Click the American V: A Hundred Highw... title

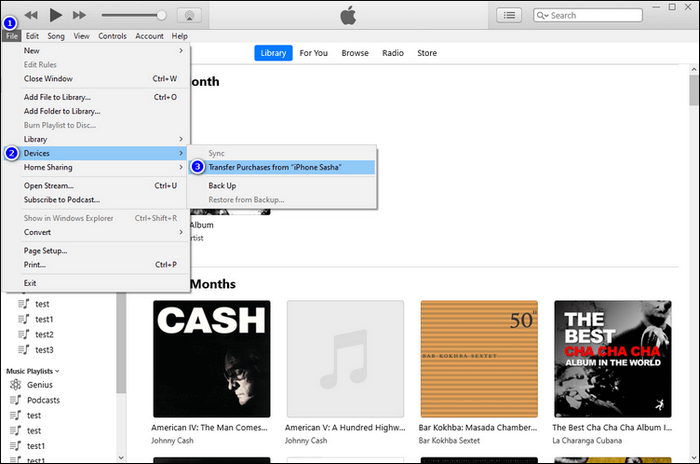(x=345, y=428)
